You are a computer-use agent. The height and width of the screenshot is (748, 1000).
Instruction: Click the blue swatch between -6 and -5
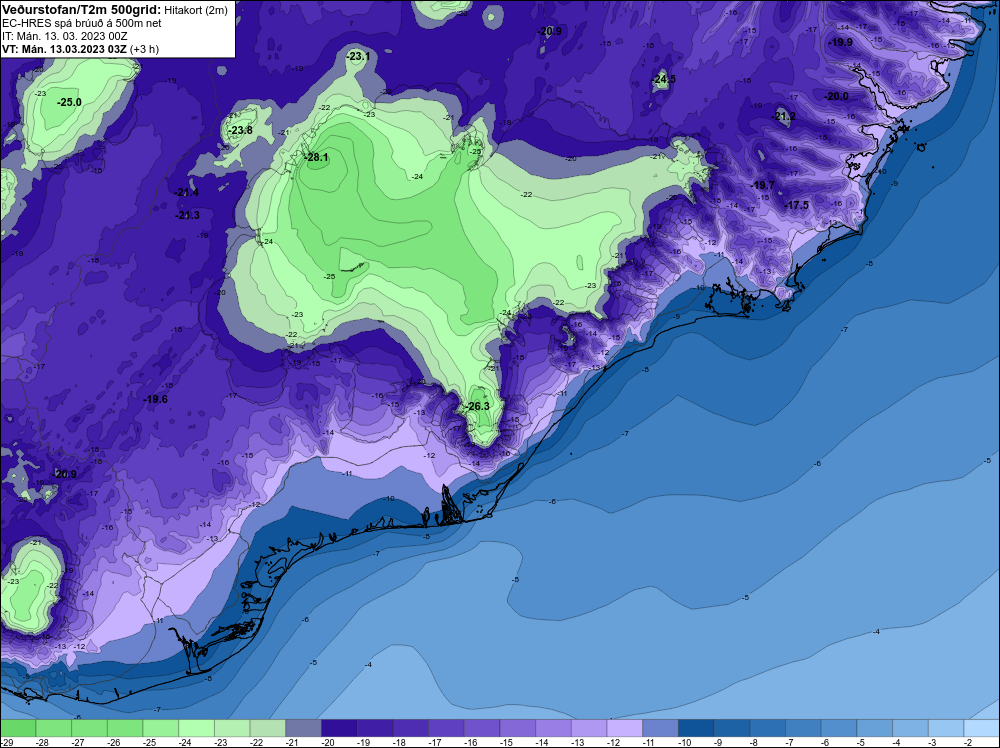(x=839, y=728)
